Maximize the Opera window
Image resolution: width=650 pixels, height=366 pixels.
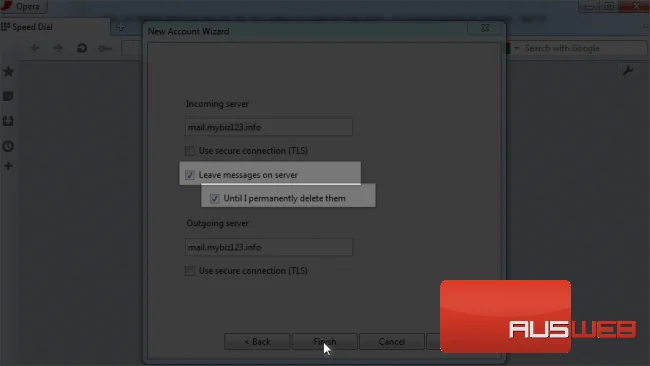609,6
